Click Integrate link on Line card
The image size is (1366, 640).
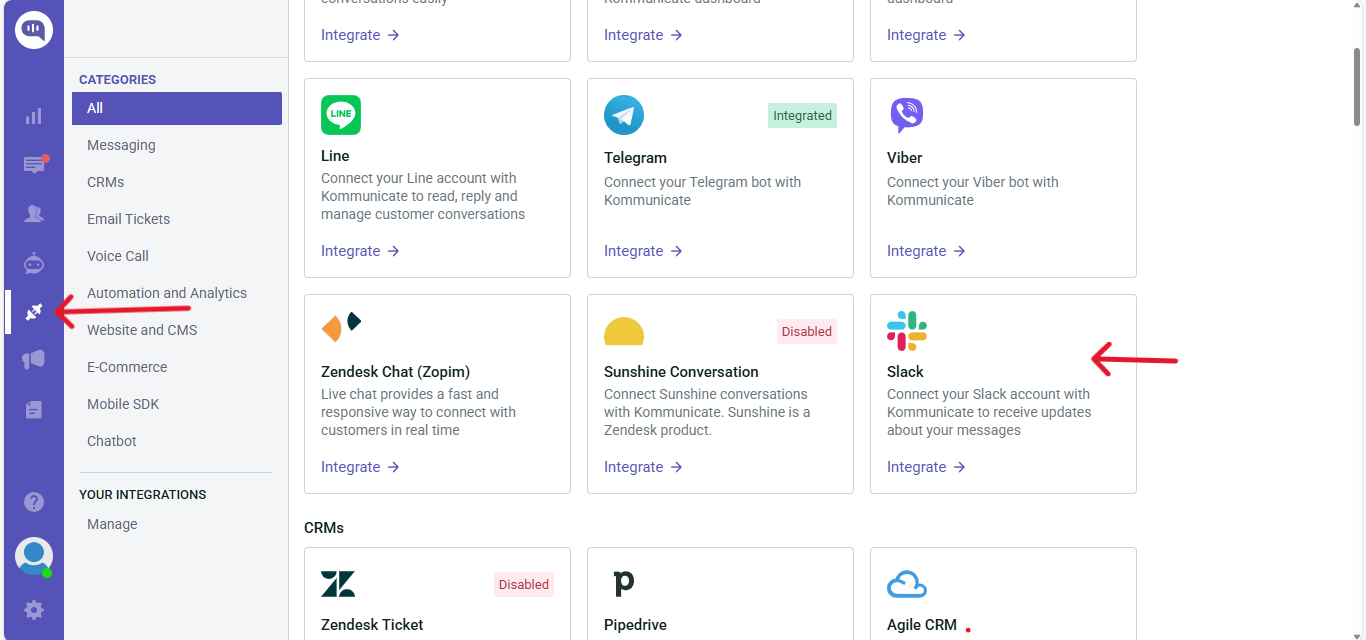point(360,251)
